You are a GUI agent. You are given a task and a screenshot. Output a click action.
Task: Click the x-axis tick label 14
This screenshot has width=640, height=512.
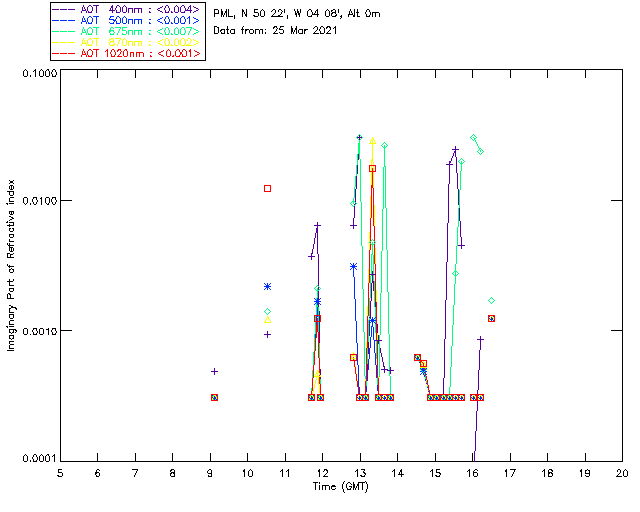(398, 473)
